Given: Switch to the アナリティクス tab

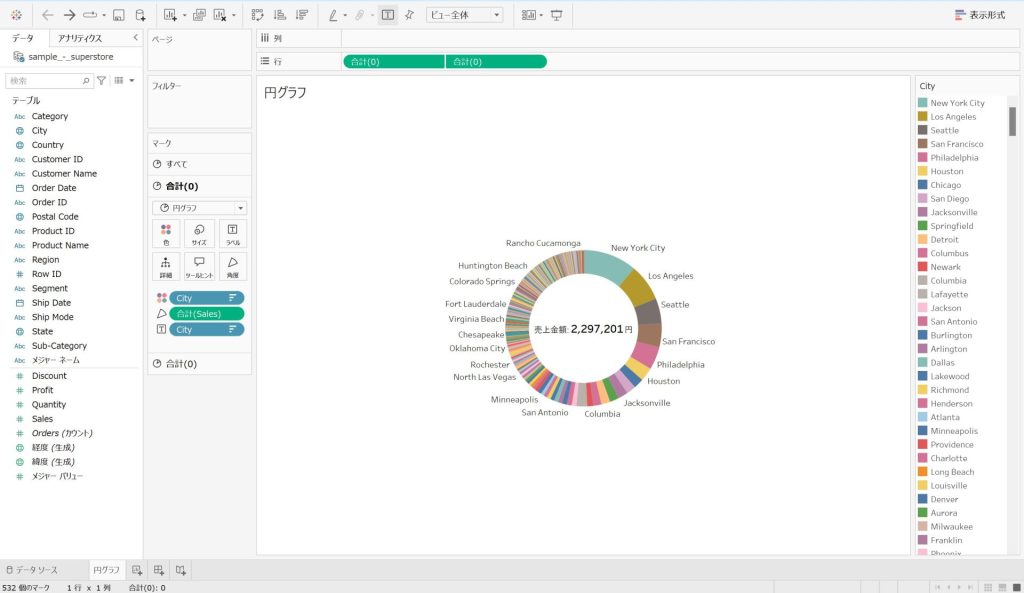Looking at the screenshot, I should [80, 38].
